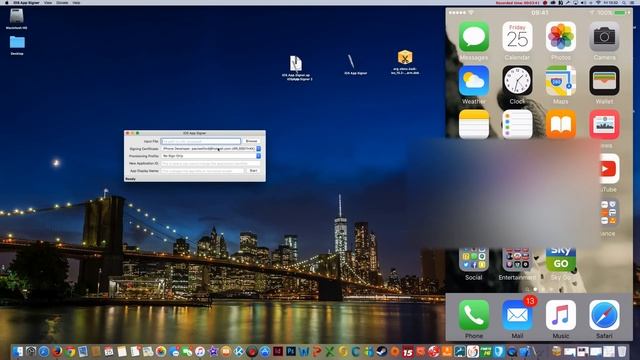Image resolution: width=640 pixels, height=360 pixels.
Task: Open Finder in the macOS dock
Action: coord(18,351)
